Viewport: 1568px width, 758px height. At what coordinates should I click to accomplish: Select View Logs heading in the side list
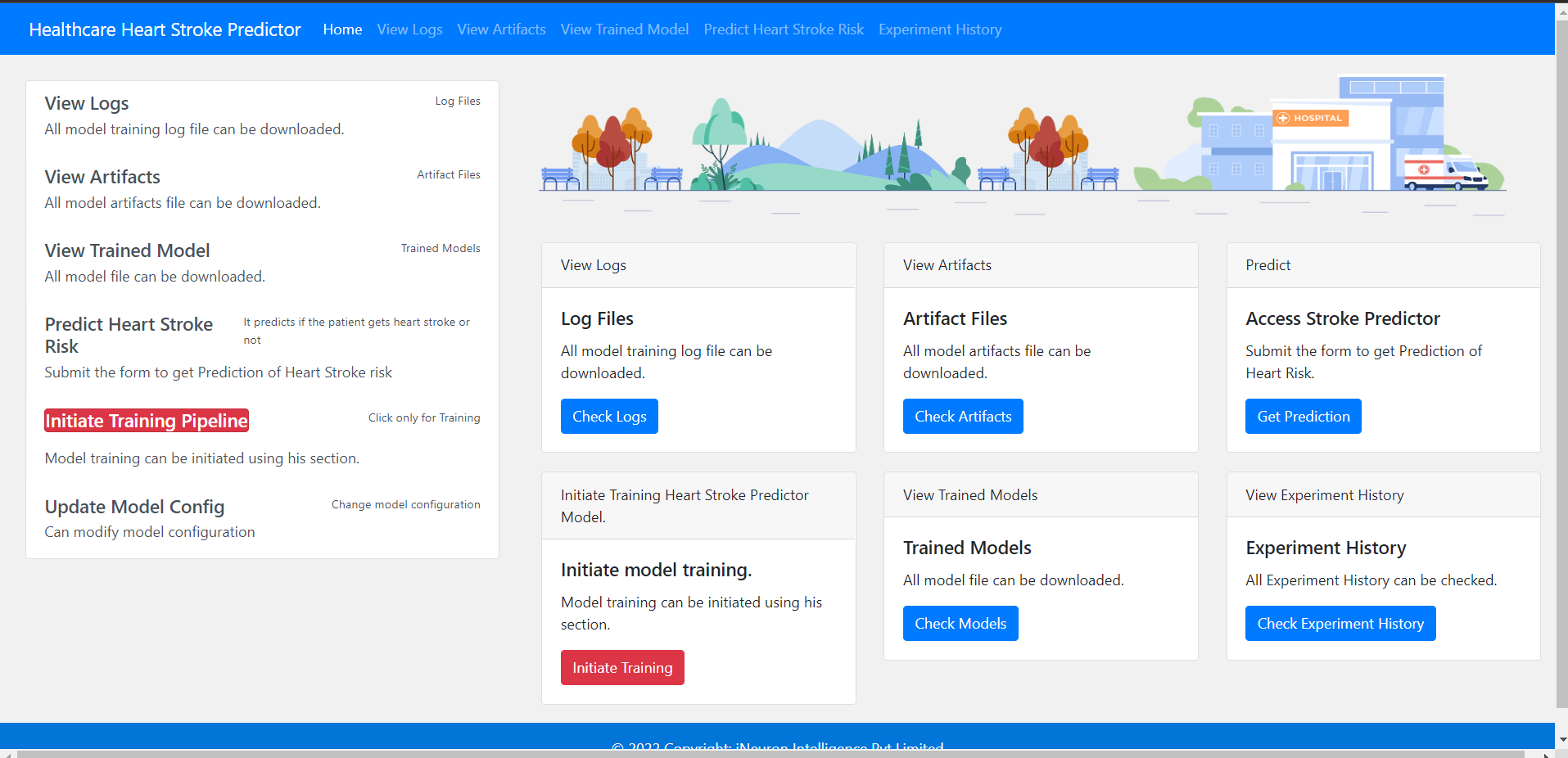coord(87,103)
